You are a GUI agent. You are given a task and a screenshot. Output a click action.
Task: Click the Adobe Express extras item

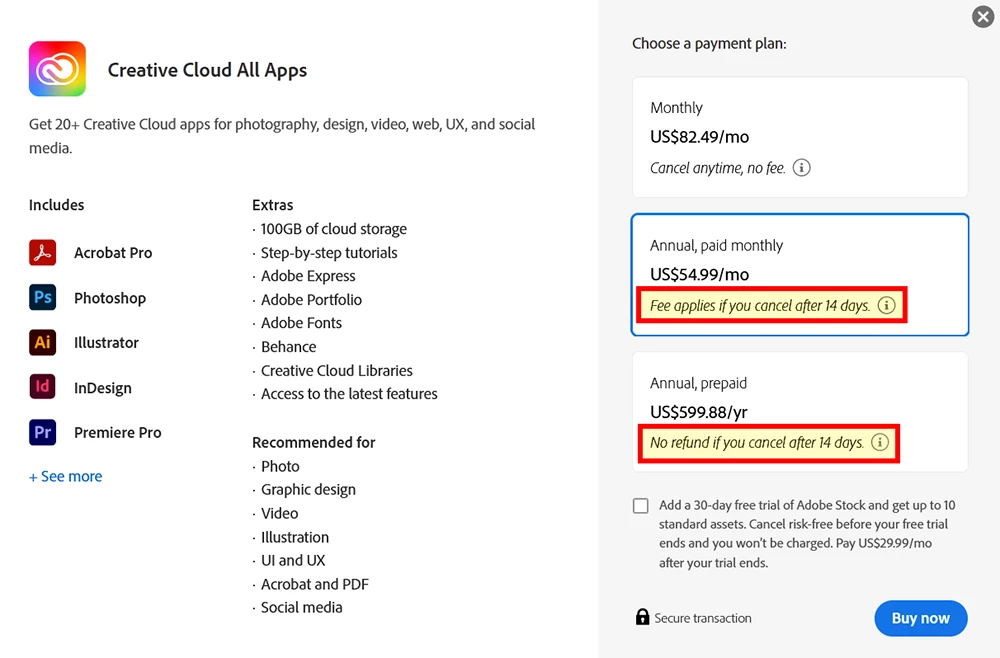coord(308,276)
